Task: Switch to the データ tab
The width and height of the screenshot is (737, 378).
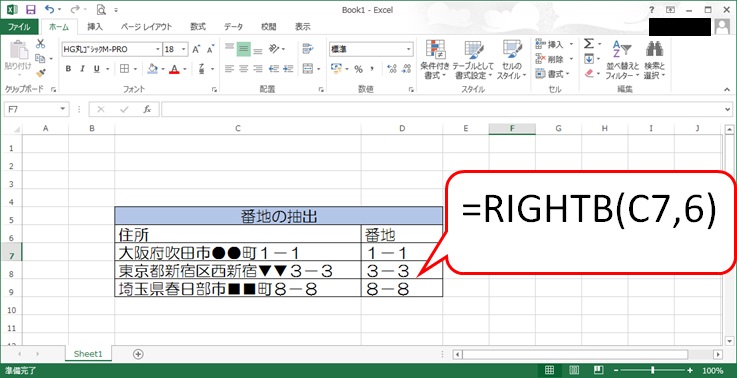Action: (233, 27)
